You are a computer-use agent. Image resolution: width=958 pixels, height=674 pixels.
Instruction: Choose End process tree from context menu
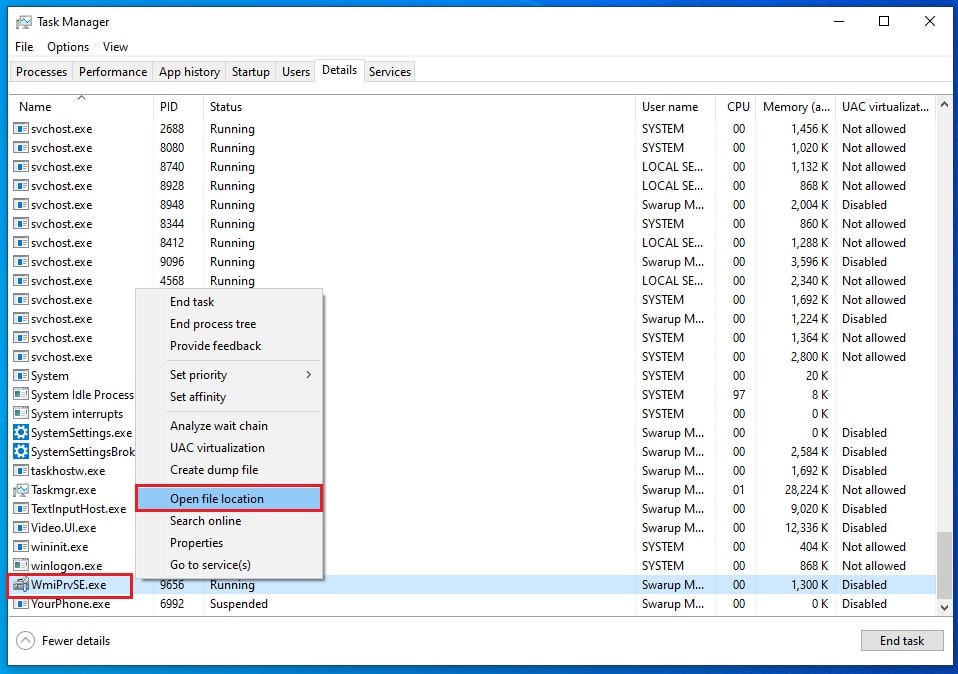[x=229, y=324]
